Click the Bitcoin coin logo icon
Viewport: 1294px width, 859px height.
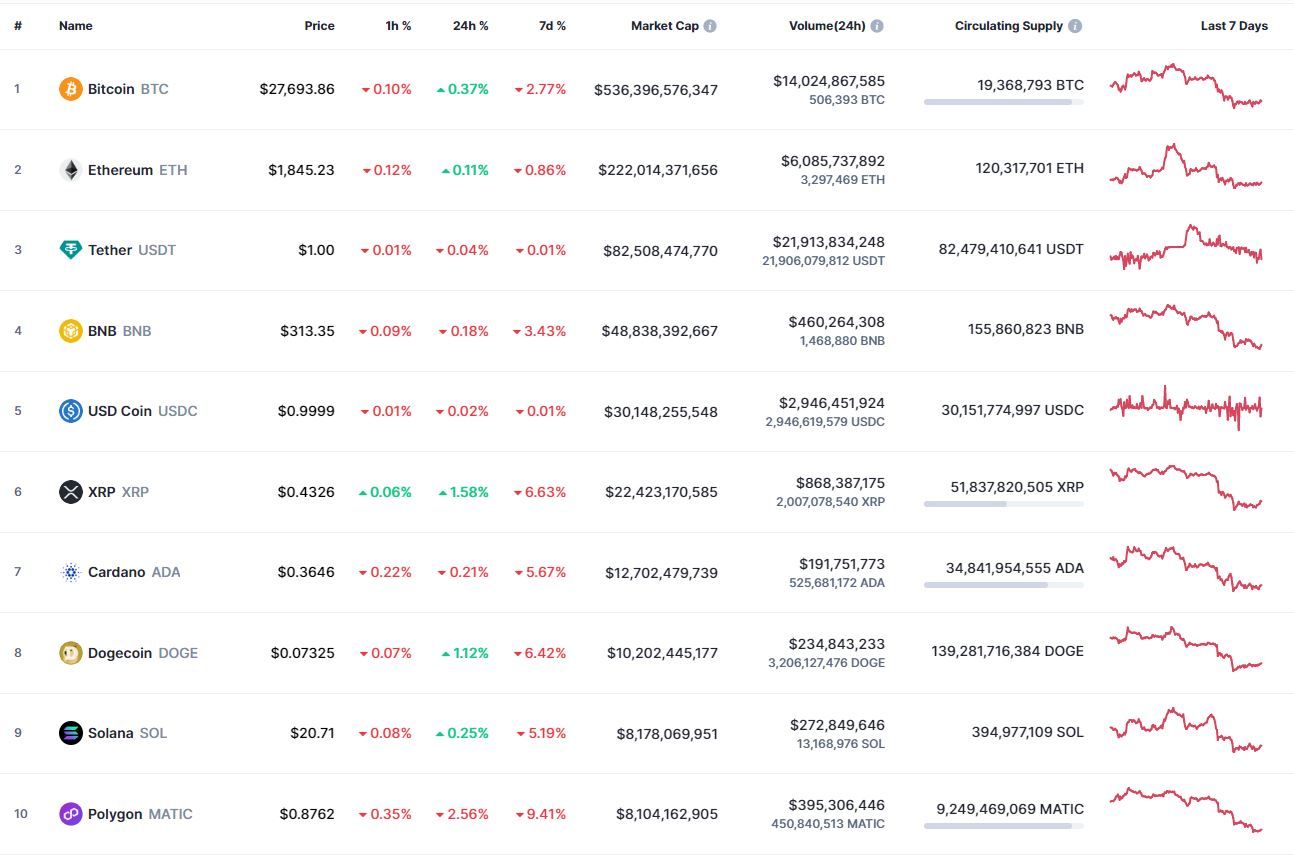tap(70, 89)
